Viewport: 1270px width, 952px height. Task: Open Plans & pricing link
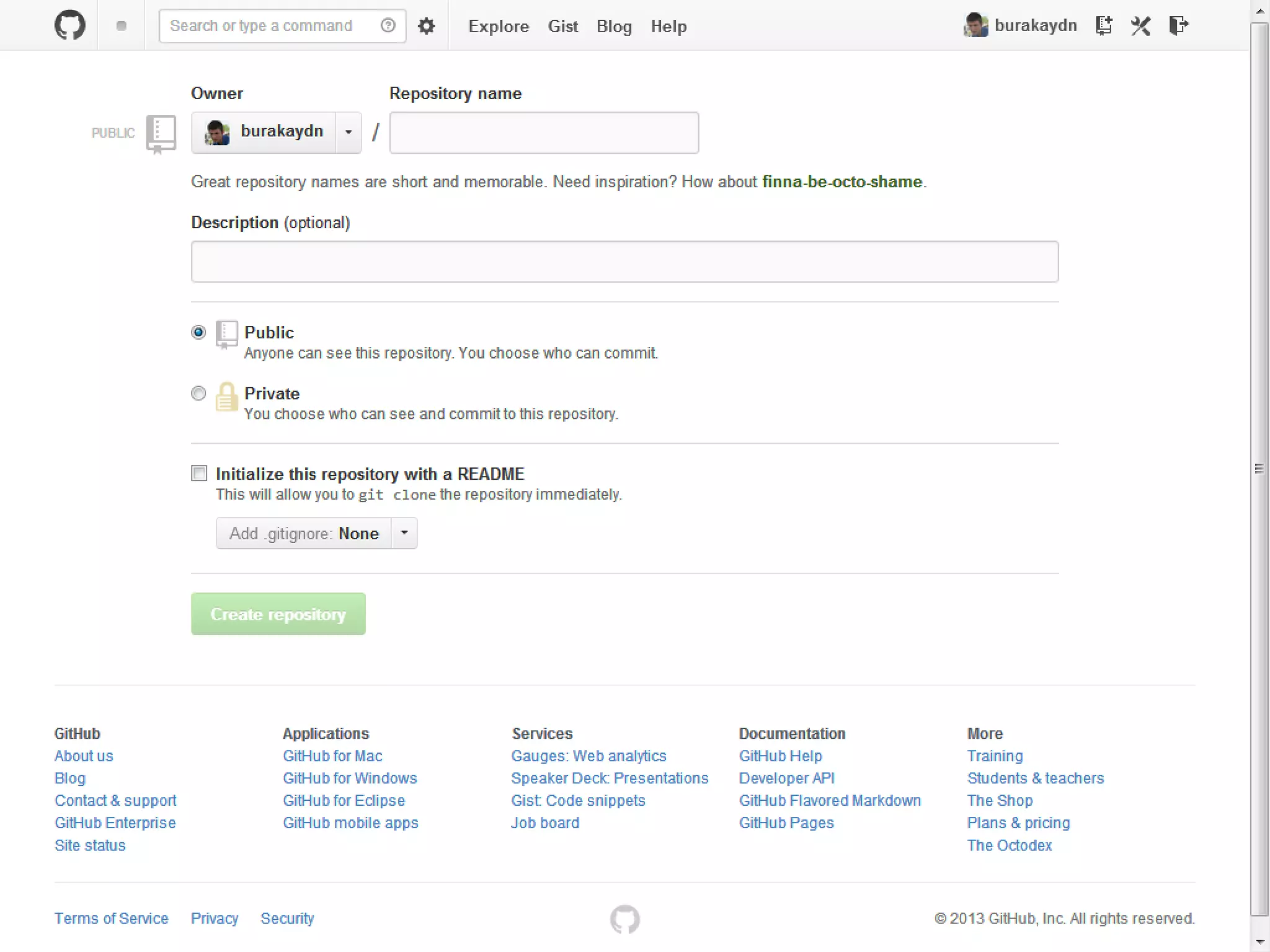click(x=1018, y=823)
